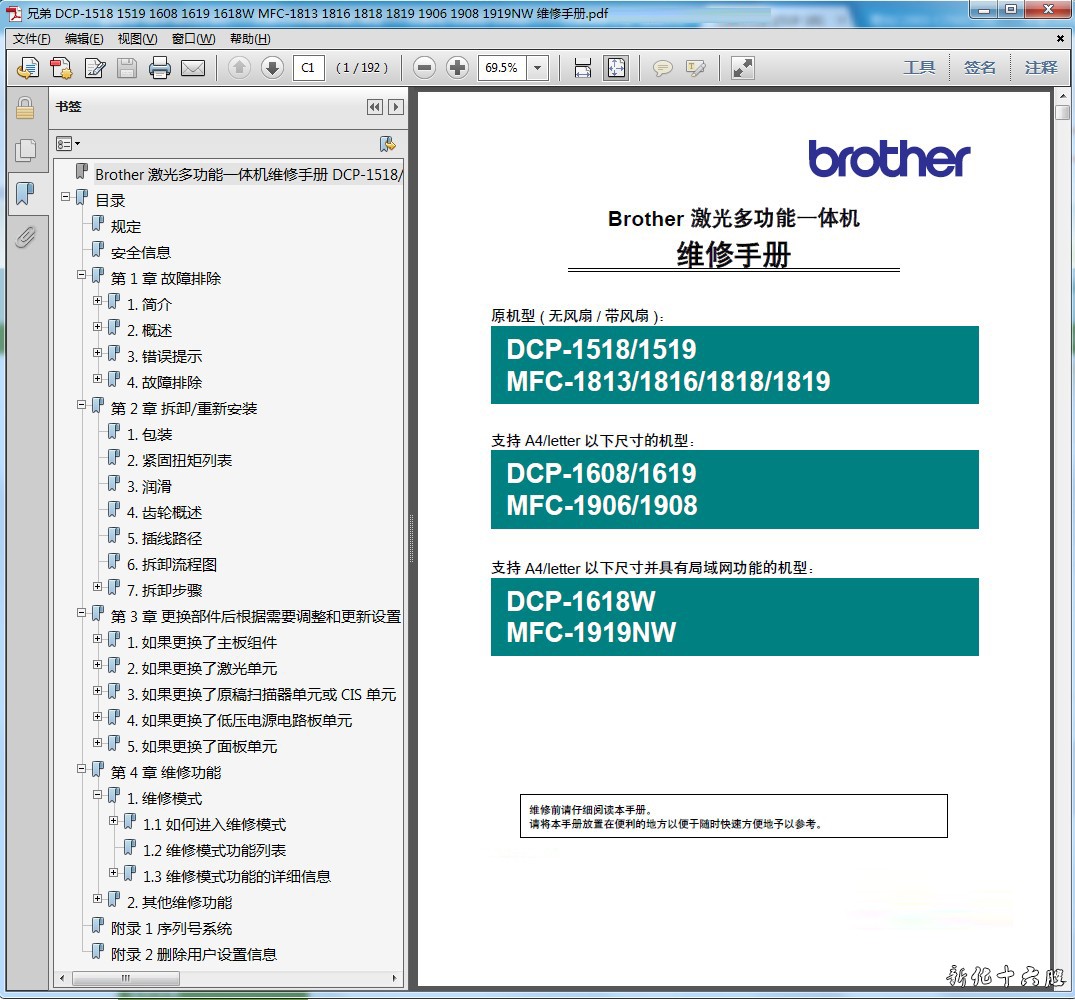Toggle read mode full-screen icon
Screen dimensions: 1075x1000
click(742, 68)
